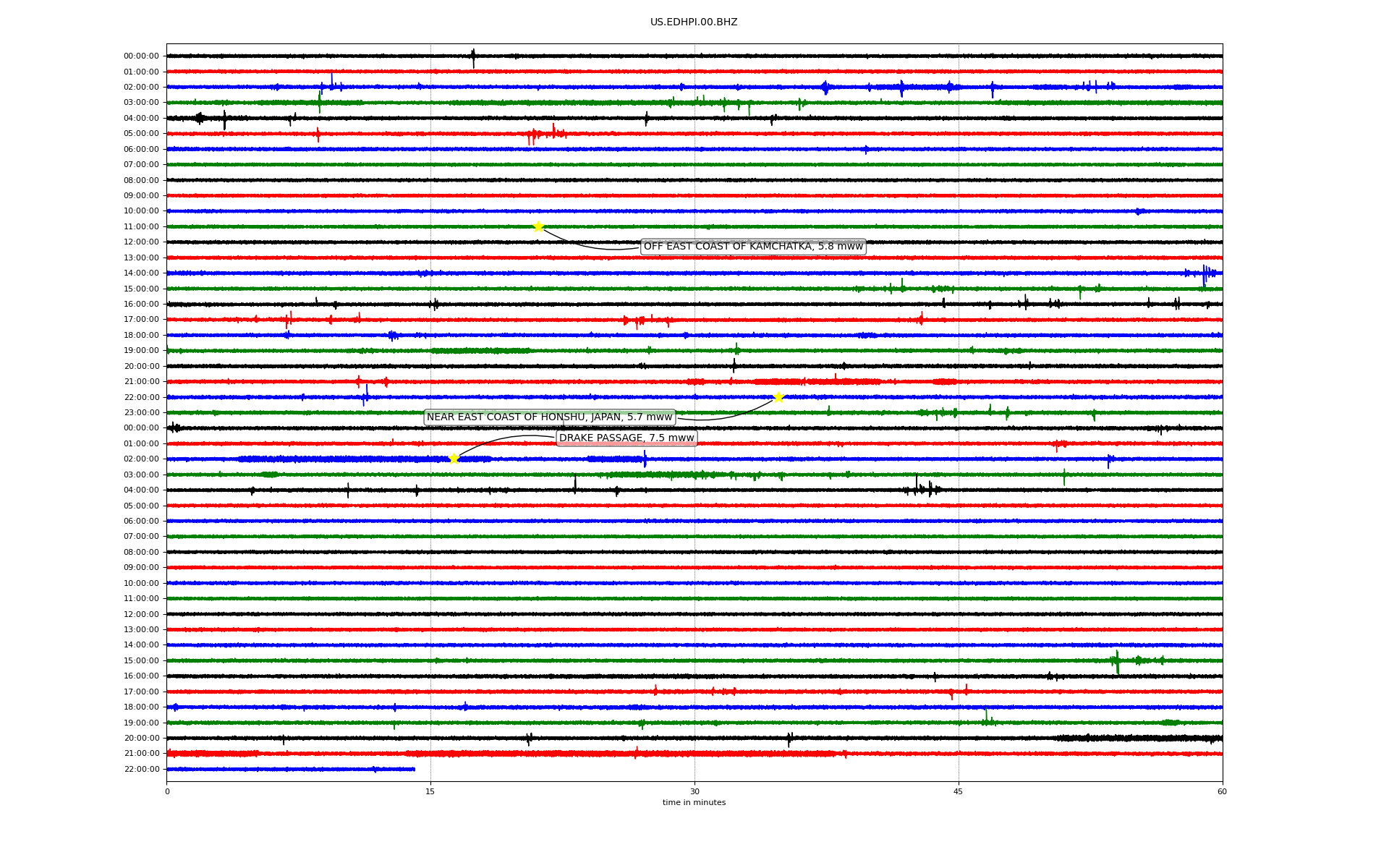The width and height of the screenshot is (1389, 868).
Task: Click the 23:00:00 row time label
Action: [141, 413]
